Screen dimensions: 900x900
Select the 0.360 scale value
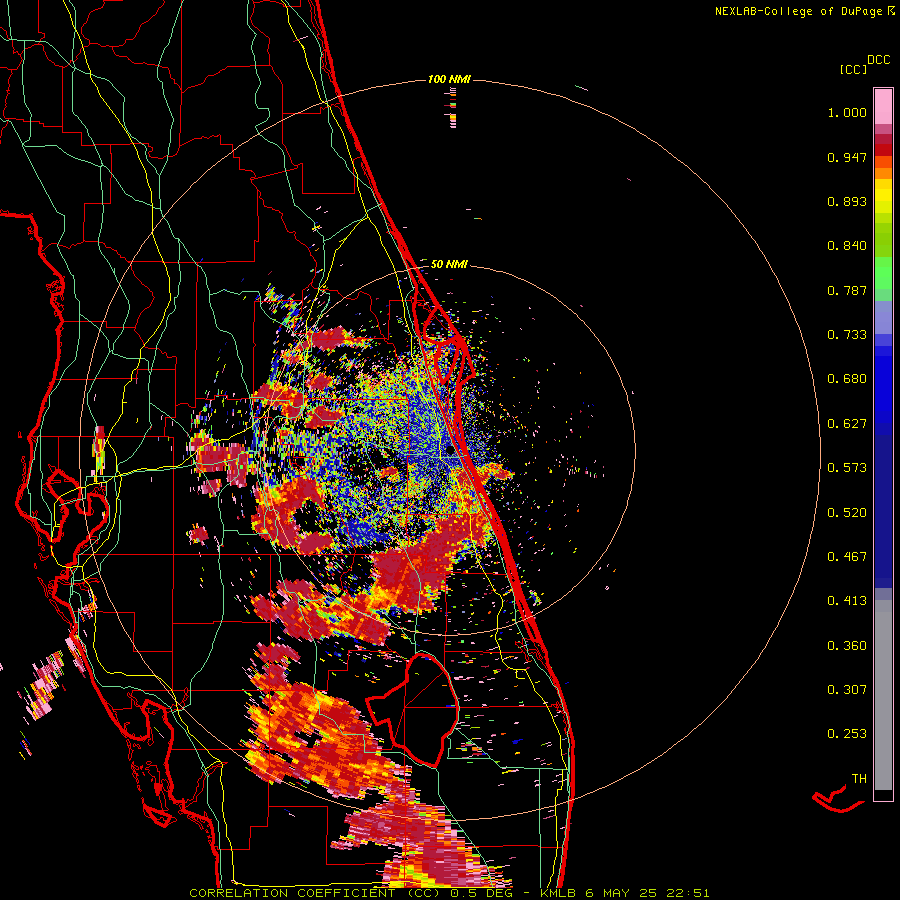[847, 646]
